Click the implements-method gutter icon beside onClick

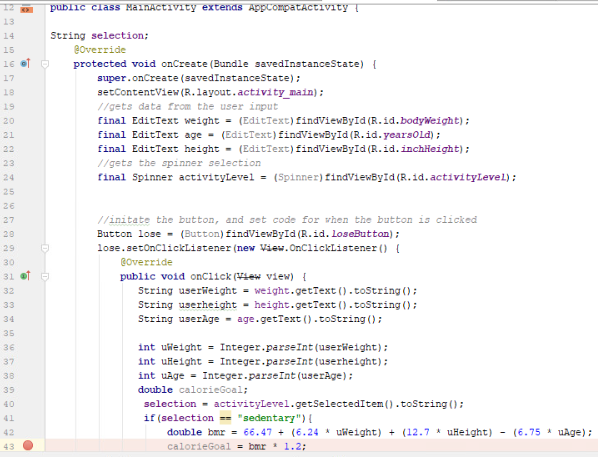tap(26, 276)
